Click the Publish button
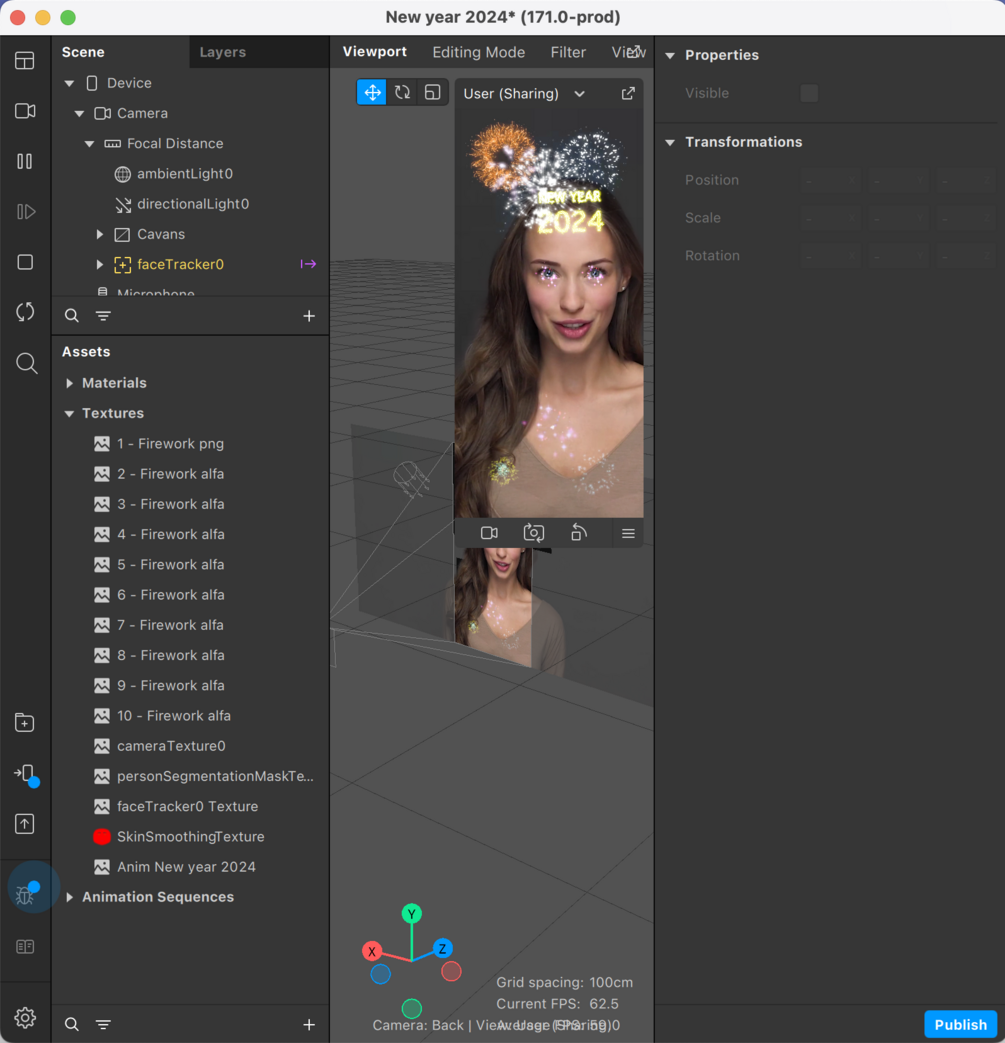This screenshot has height=1043, width=1005. coord(960,1024)
